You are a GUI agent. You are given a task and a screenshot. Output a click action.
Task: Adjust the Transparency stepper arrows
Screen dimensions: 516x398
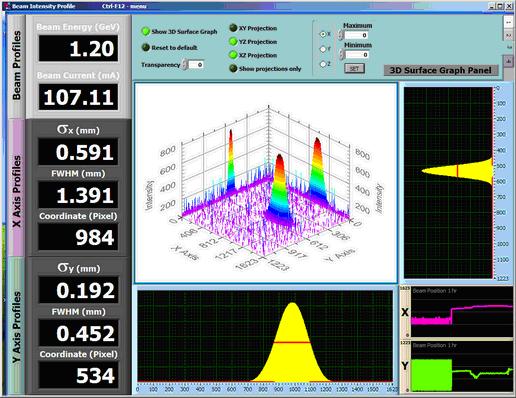click(x=185, y=65)
